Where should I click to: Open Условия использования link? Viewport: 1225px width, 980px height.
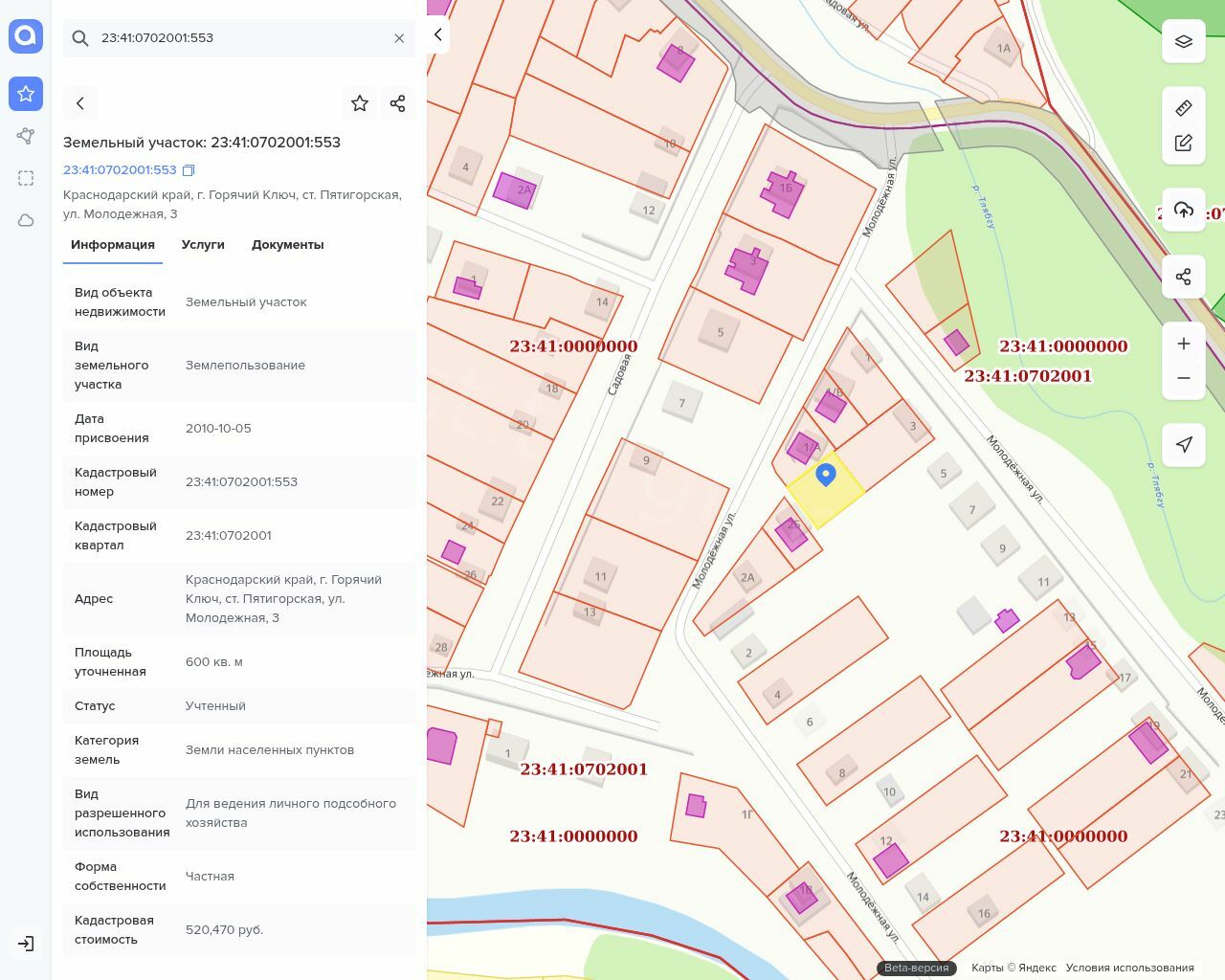(x=1129, y=968)
